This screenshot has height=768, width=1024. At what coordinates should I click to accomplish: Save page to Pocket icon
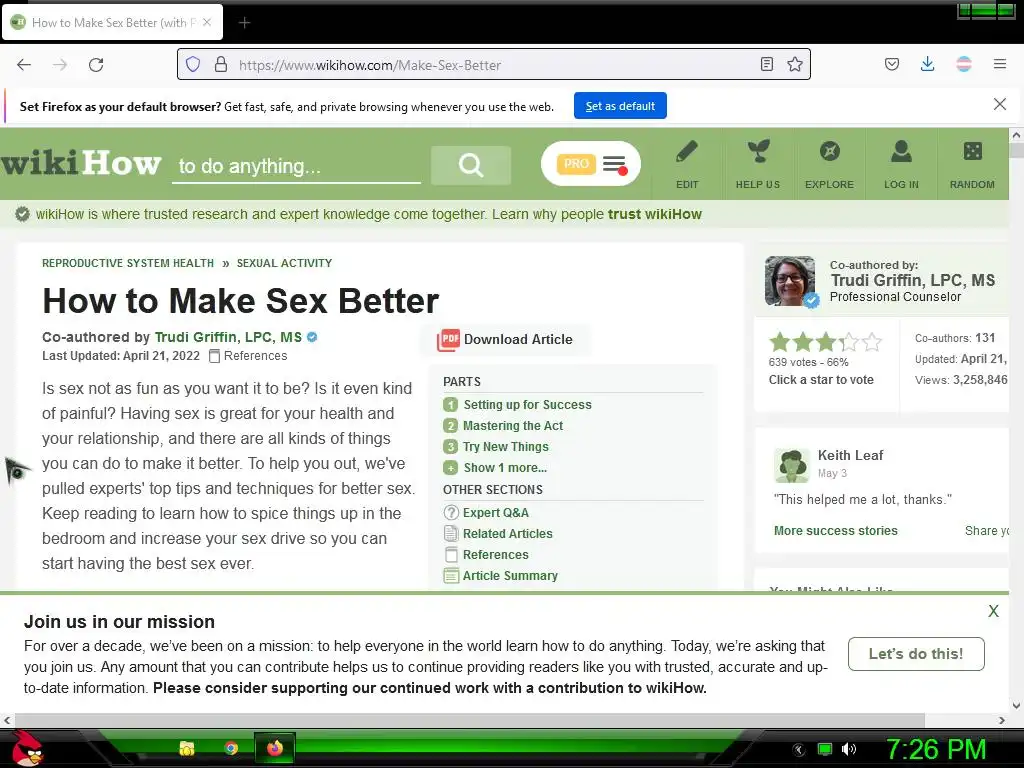click(x=891, y=64)
